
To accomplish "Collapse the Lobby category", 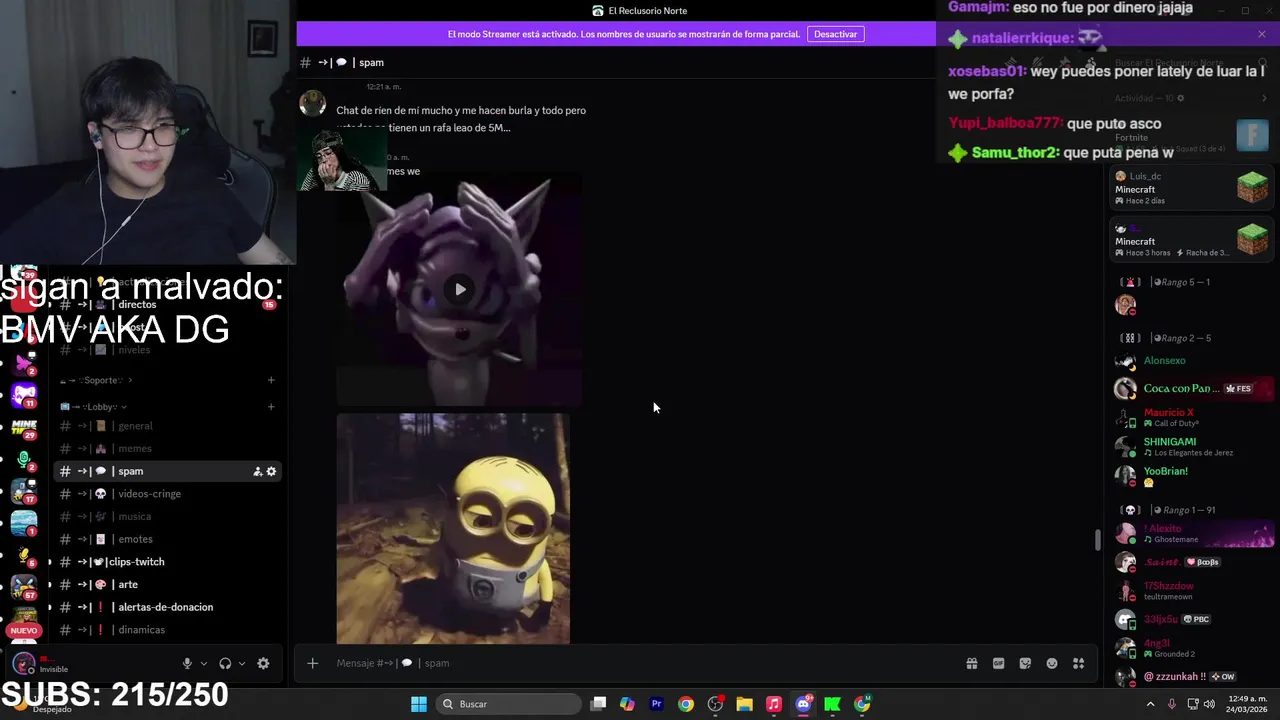I will [95, 407].
